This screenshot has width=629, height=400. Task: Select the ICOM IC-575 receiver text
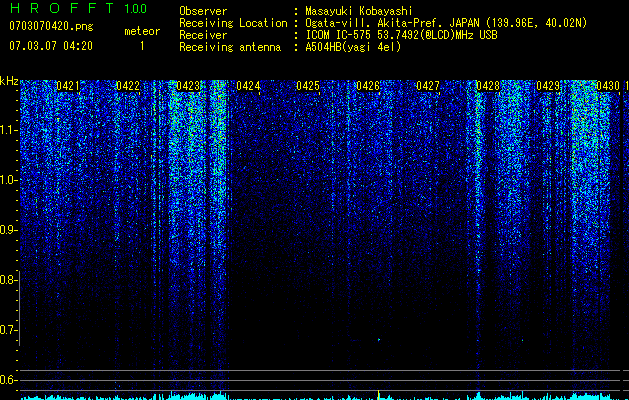point(401,35)
